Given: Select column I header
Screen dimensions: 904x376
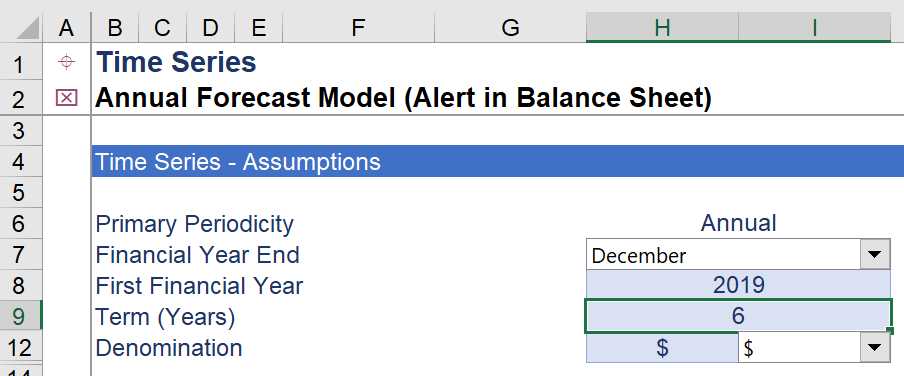Looking at the screenshot, I should pos(815,28).
